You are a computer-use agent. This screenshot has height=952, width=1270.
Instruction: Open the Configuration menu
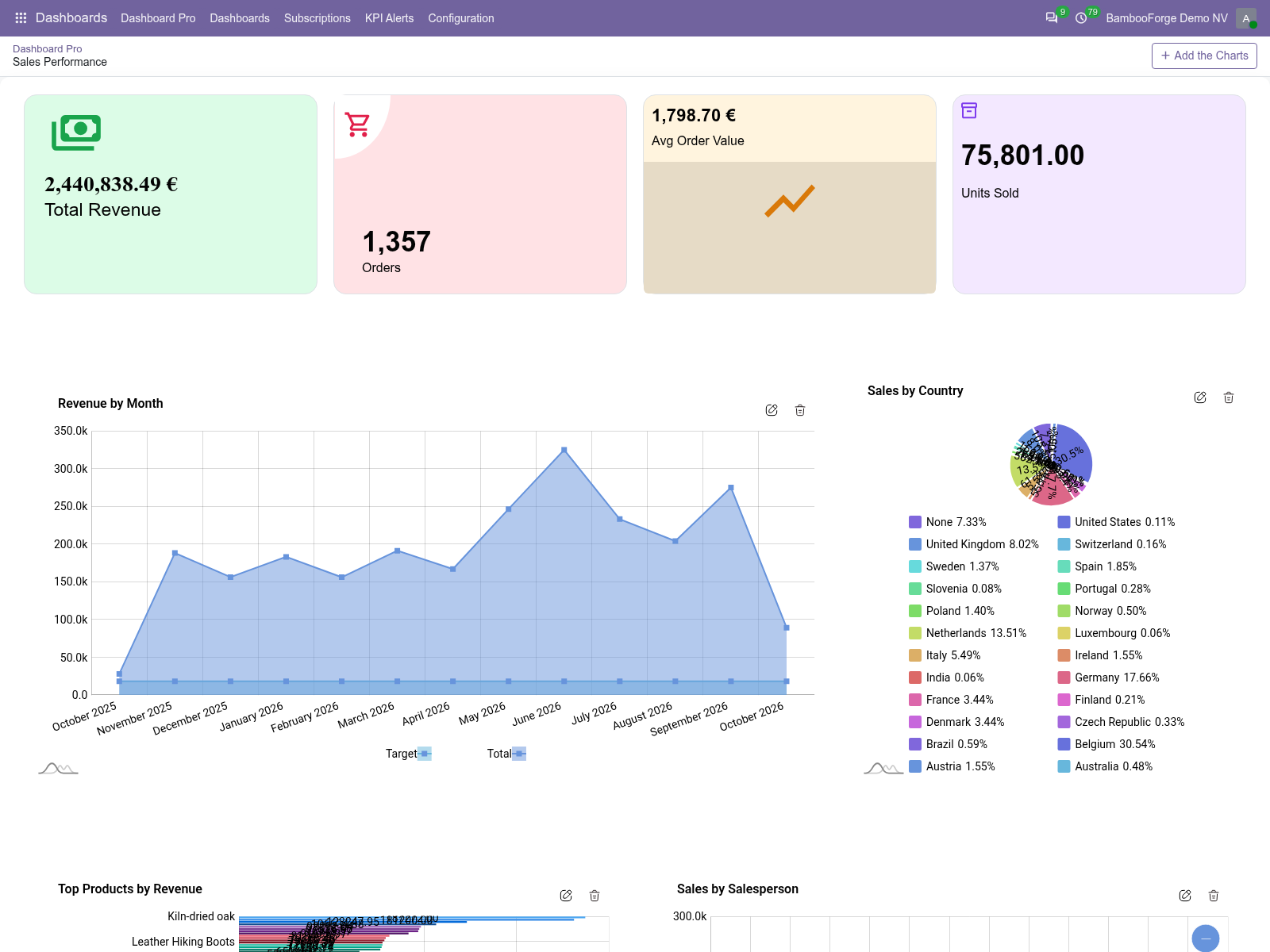tap(461, 18)
